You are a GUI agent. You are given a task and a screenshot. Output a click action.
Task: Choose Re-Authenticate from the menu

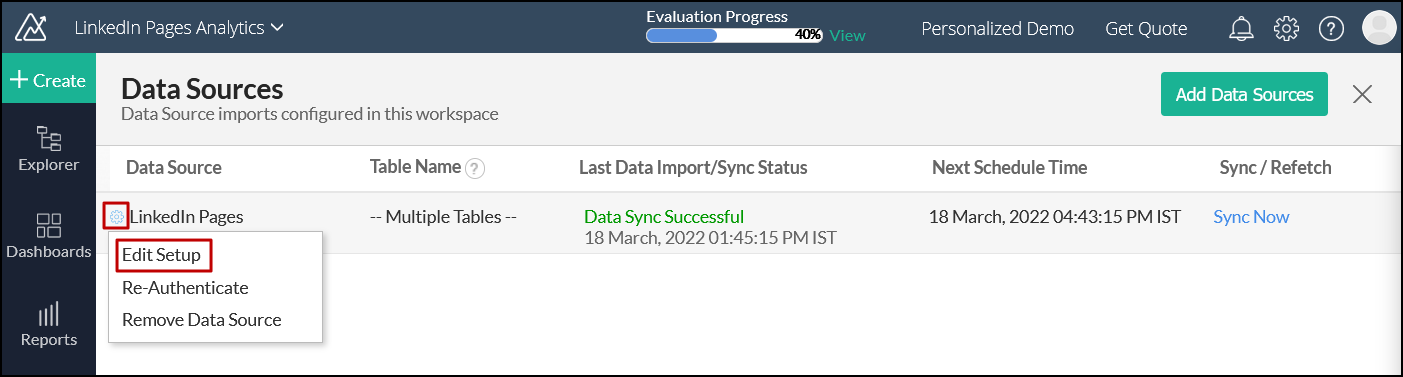pos(185,287)
